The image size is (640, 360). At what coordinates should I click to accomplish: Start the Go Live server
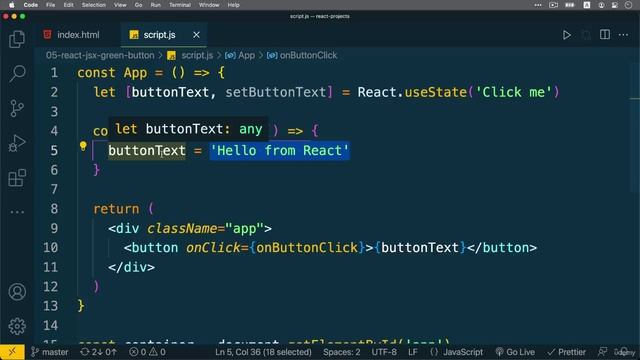tap(515, 352)
